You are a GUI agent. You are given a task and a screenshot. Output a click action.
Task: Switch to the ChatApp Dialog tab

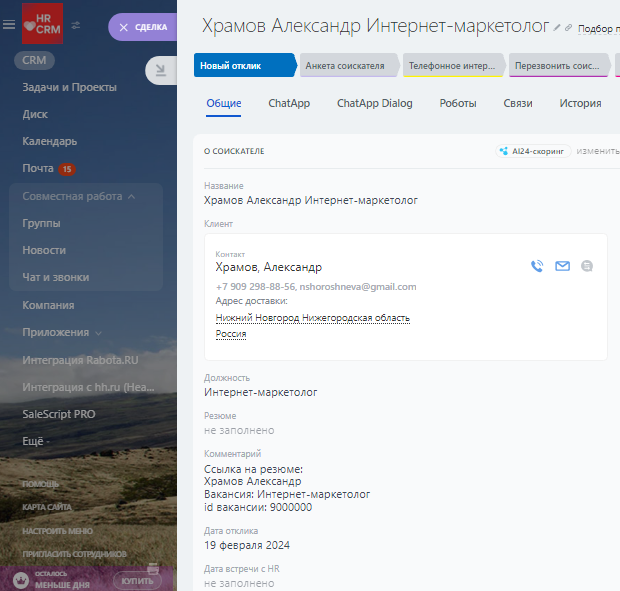coord(374,104)
